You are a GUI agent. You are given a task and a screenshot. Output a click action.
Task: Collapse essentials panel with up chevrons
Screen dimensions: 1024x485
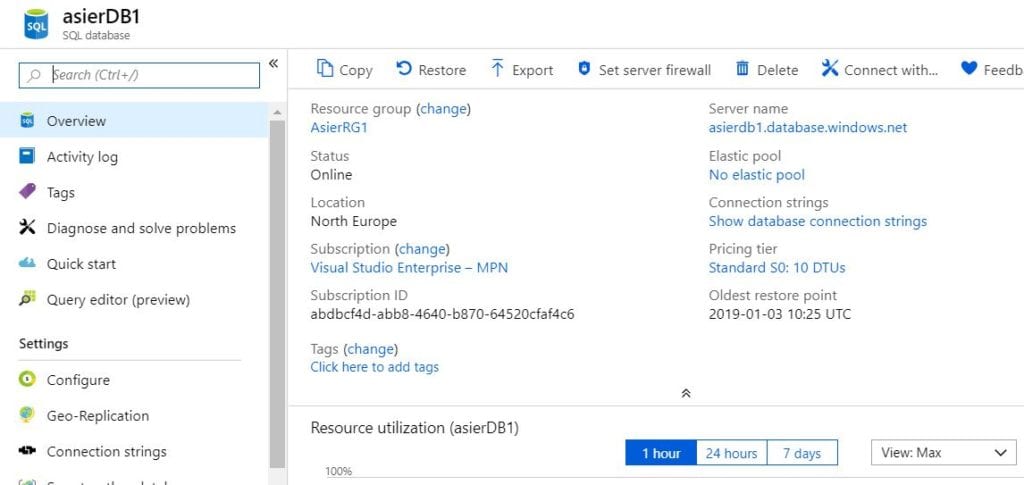(x=686, y=394)
